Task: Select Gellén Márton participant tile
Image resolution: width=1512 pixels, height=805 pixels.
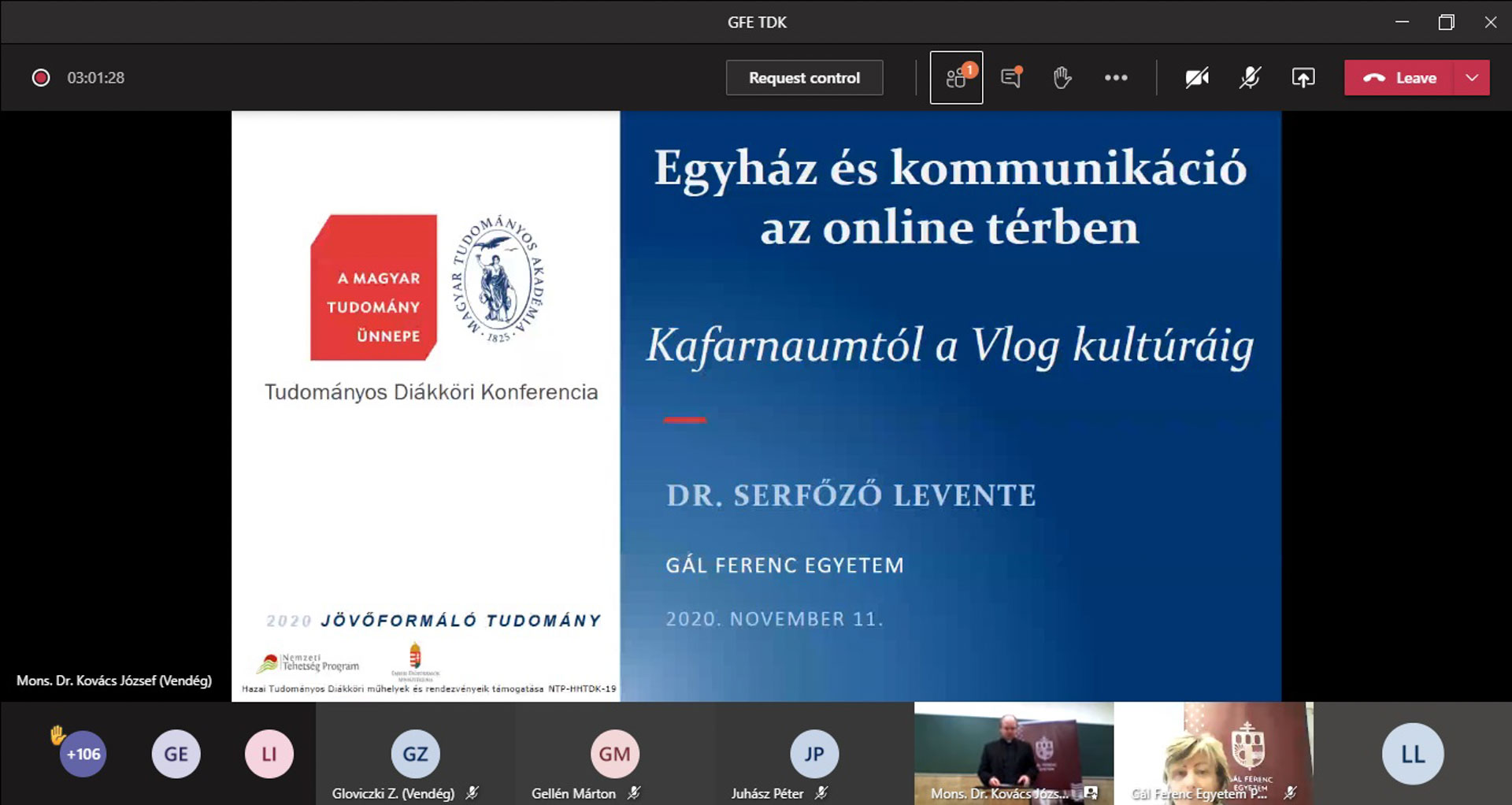Action: [614, 754]
